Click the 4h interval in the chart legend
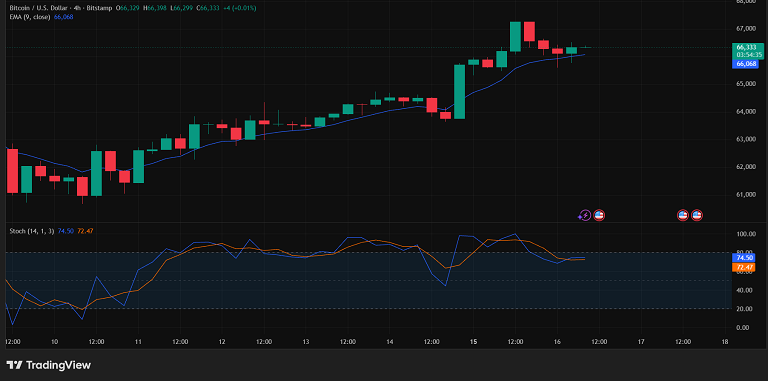Image resolution: width=768 pixels, height=381 pixels. pyautogui.click(x=77, y=8)
